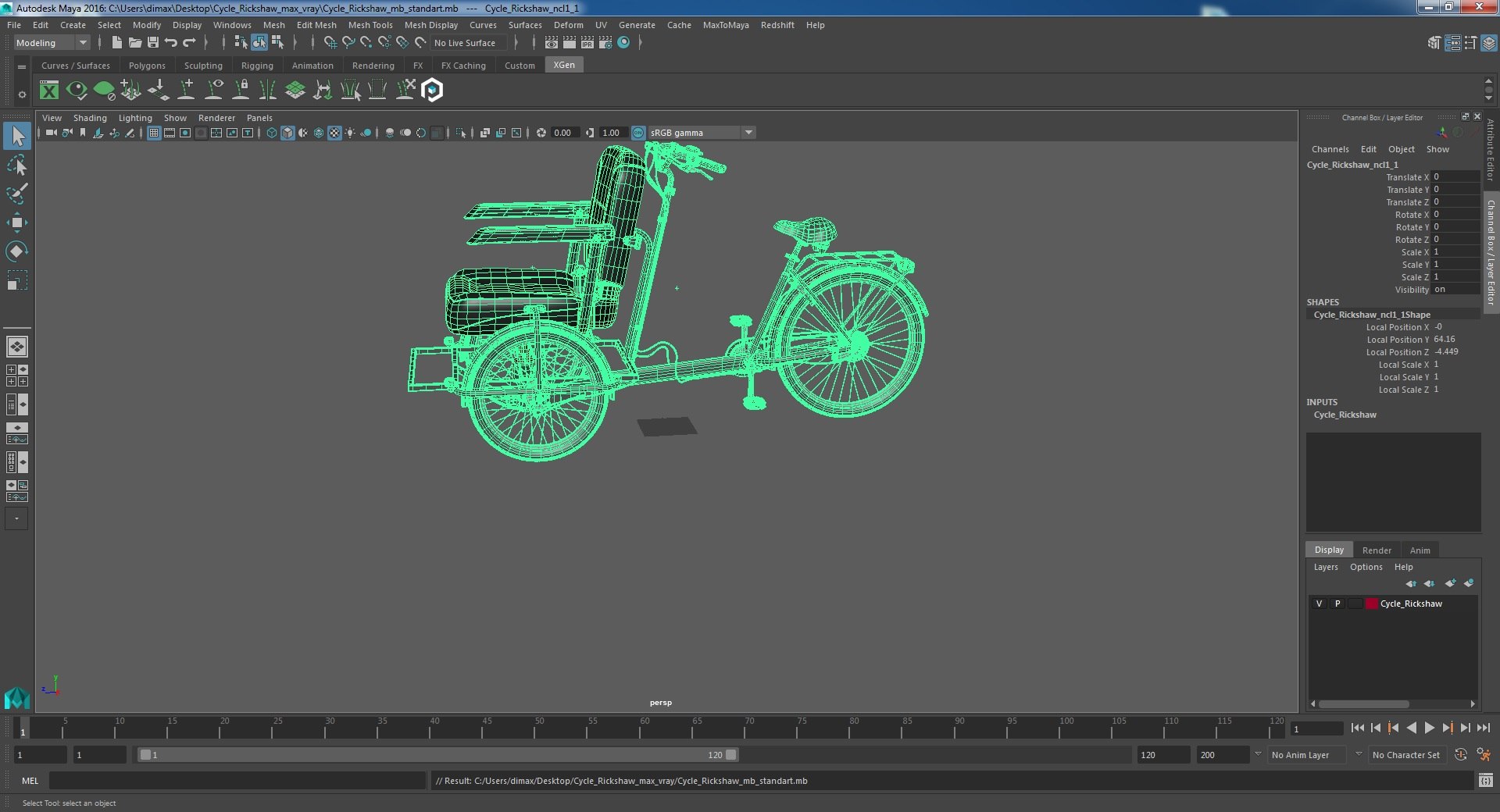Select the arrow Select tool
The image size is (1500, 812).
point(16,137)
